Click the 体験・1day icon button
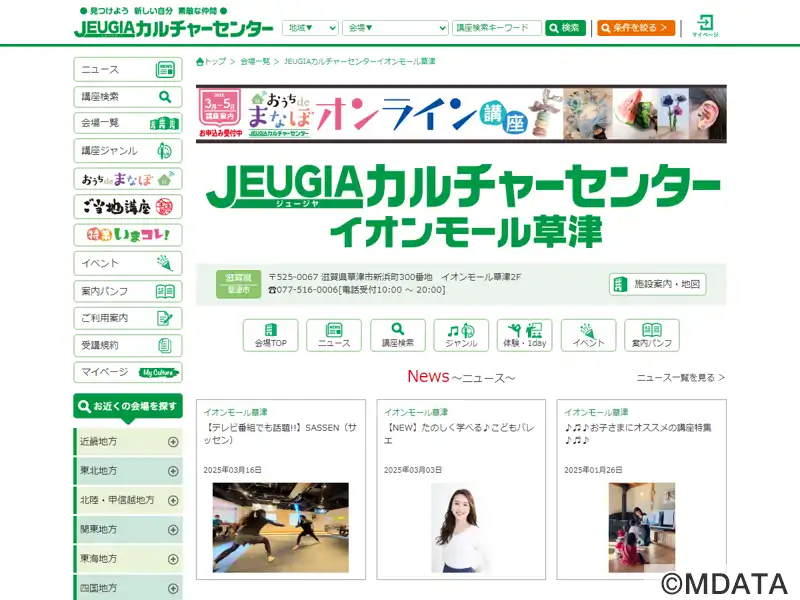800x600 pixels. (524, 335)
